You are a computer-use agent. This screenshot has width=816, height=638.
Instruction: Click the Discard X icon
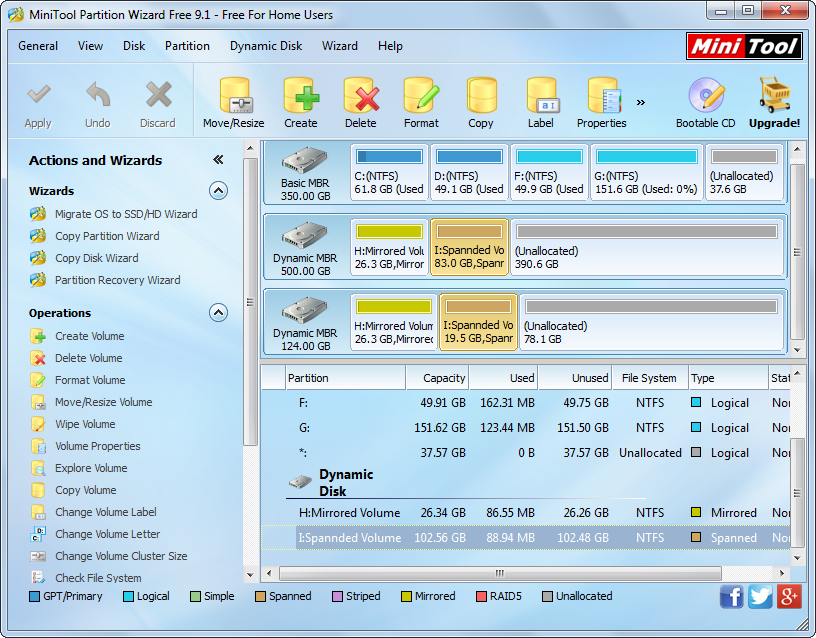pyautogui.click(x=158, y=95)
